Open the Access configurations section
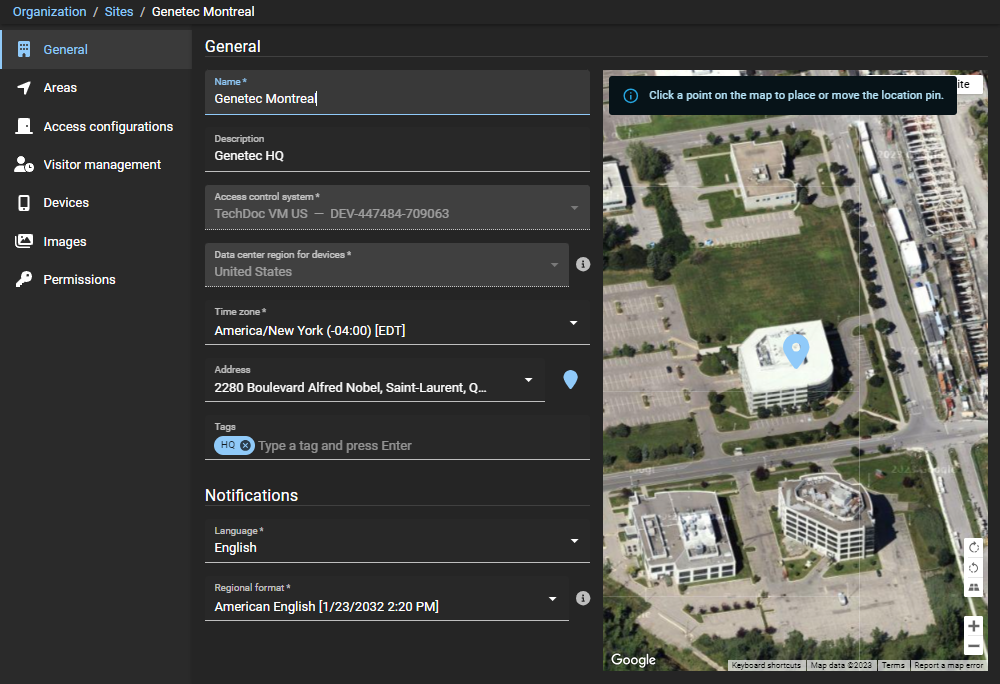Image resolution: width=1000 pixels, height=684 pixels. 108,127
